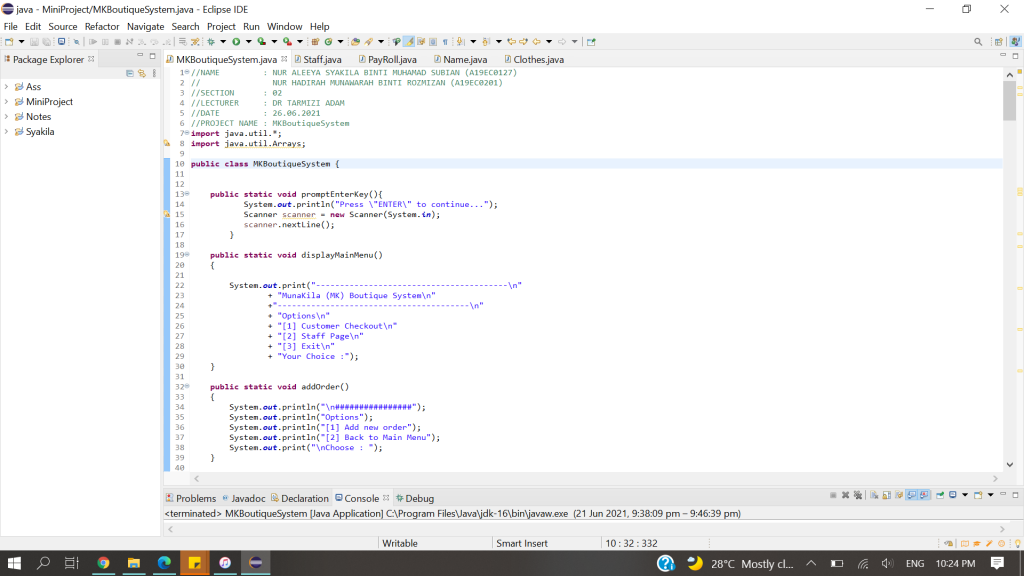Click the green Run button in toolbar
The height and width of the screenshot is (576, 1024).
click(236, 42)
